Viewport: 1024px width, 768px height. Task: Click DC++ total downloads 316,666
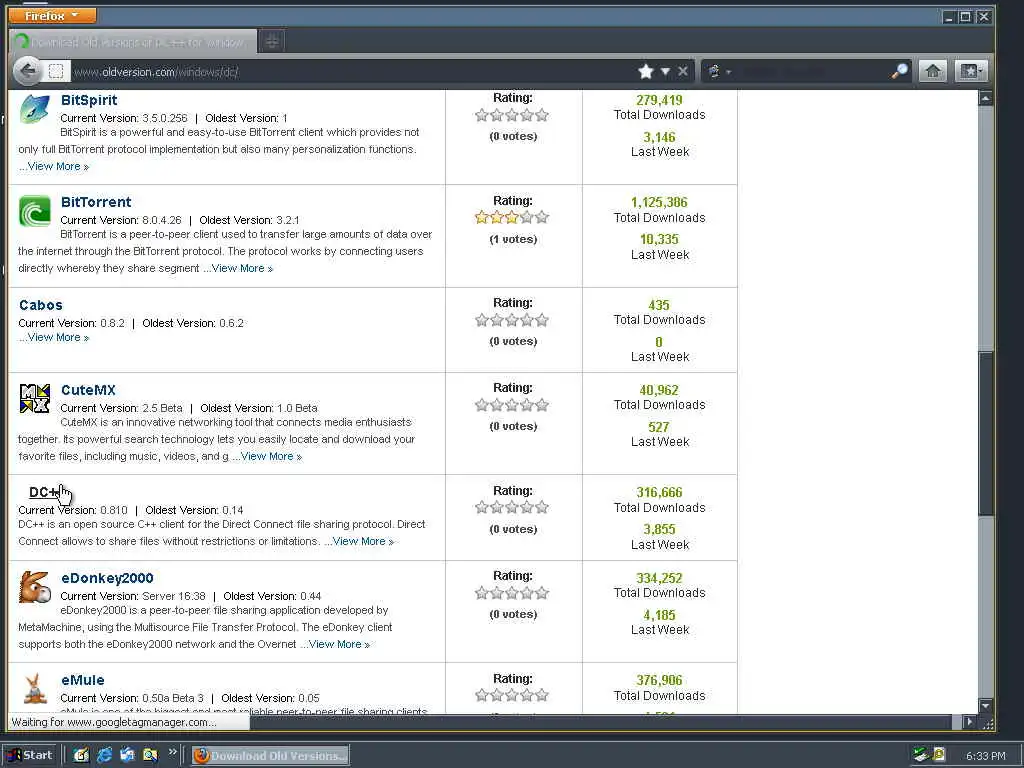[659, 492]
